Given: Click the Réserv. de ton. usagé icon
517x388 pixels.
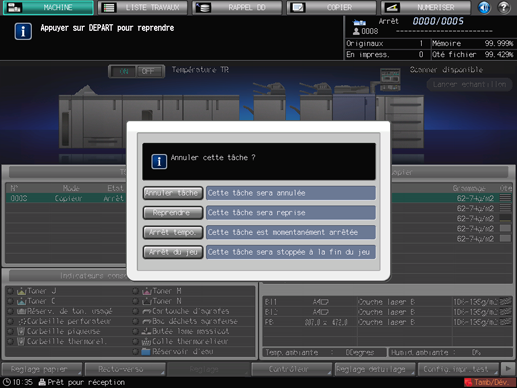Looking at the screenshot, I should (x=21, y=311).
